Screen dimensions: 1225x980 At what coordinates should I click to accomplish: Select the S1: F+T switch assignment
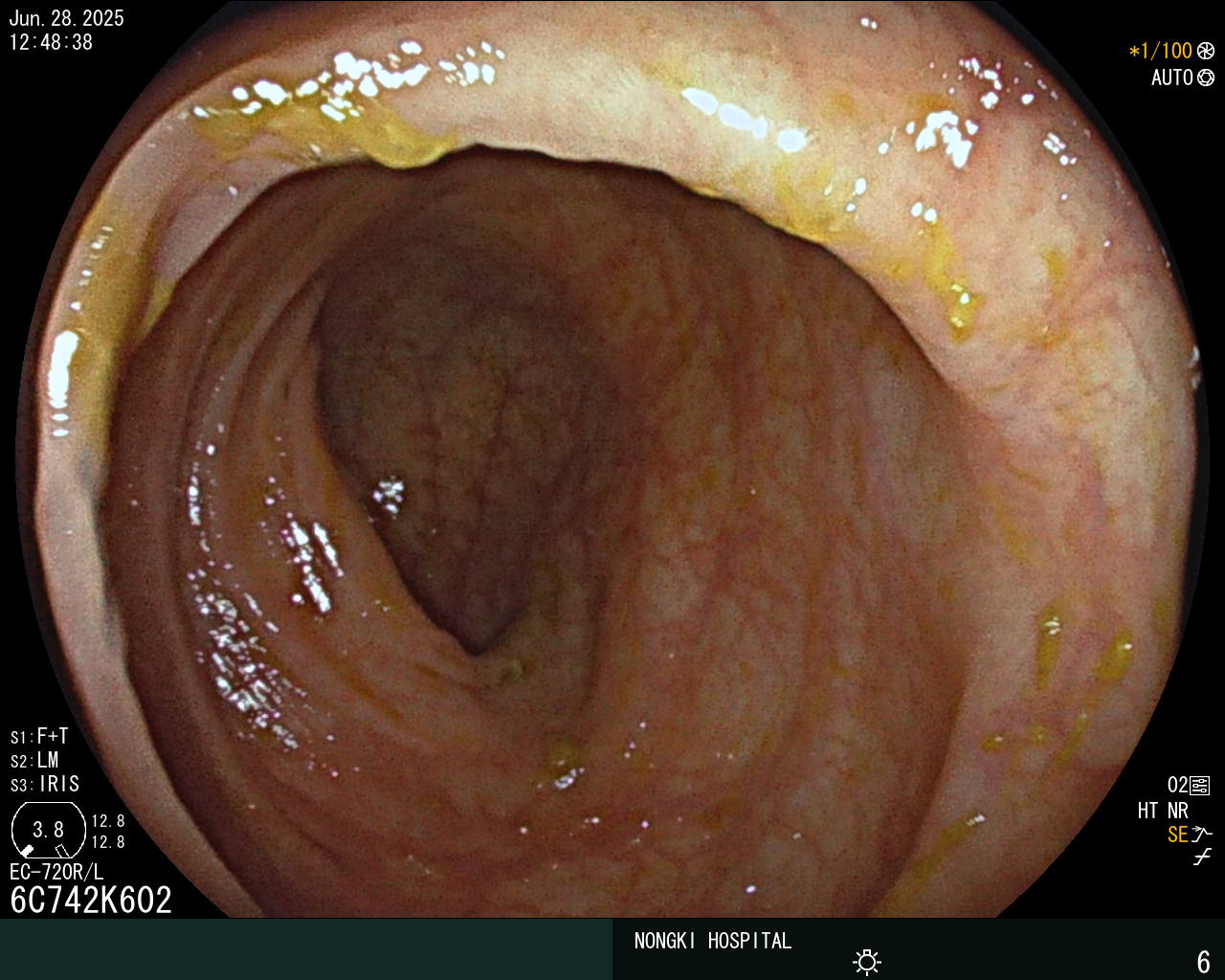39,737
